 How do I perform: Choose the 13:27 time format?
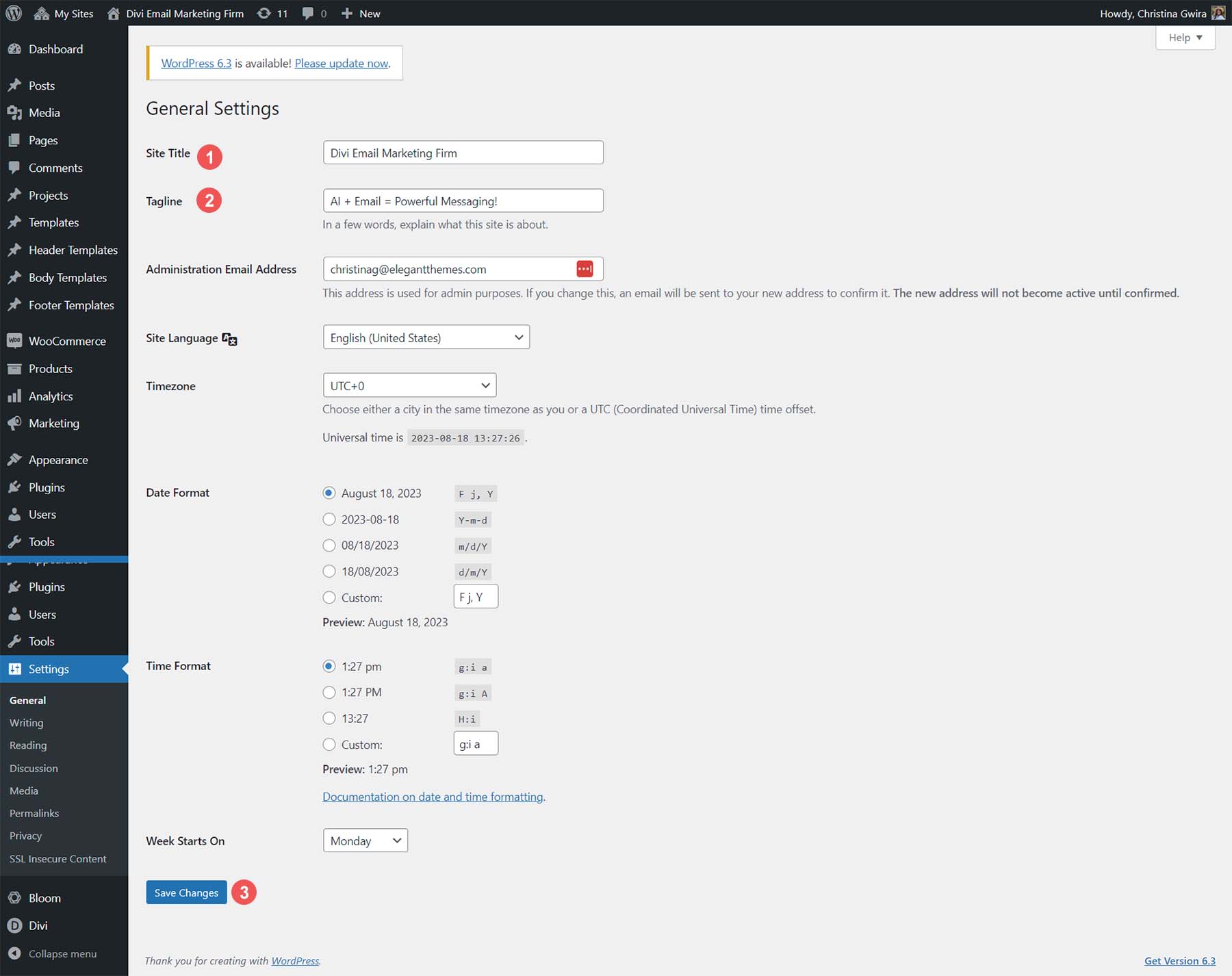click(x=329, y=718)
